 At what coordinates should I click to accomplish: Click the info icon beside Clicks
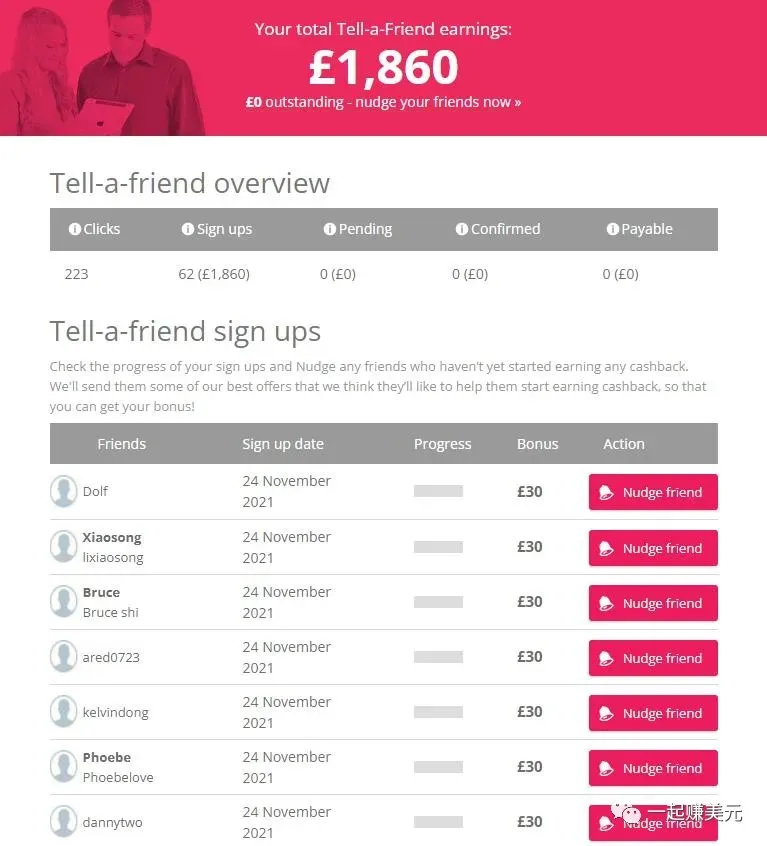tap(75, 229)
